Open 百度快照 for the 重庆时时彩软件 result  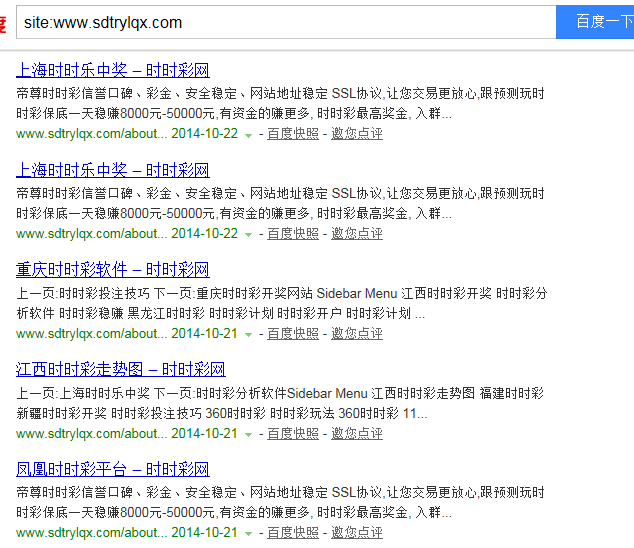(293, 334)
